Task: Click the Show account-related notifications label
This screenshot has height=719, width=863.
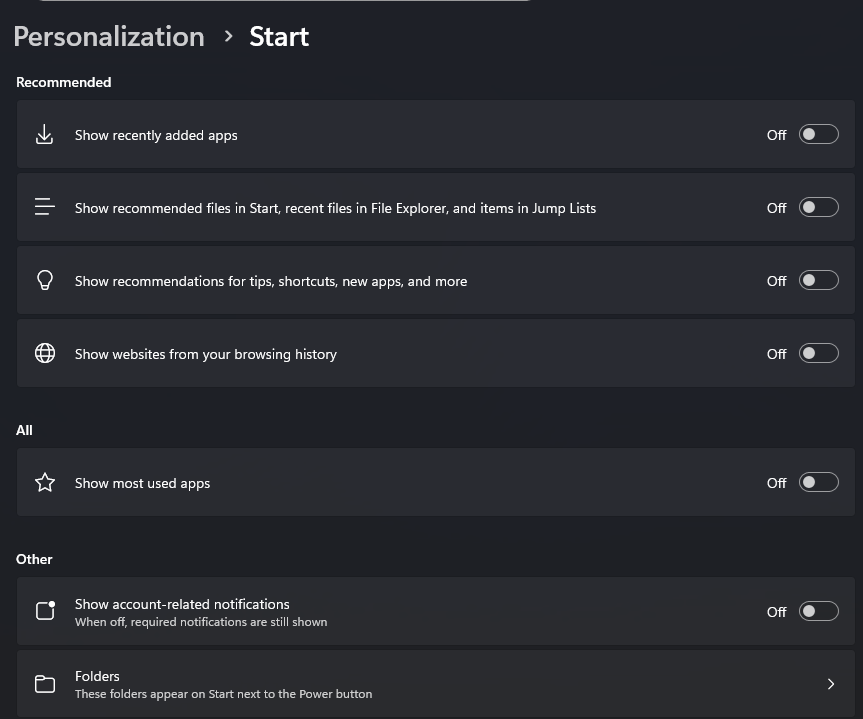Action: click(182, 604)
